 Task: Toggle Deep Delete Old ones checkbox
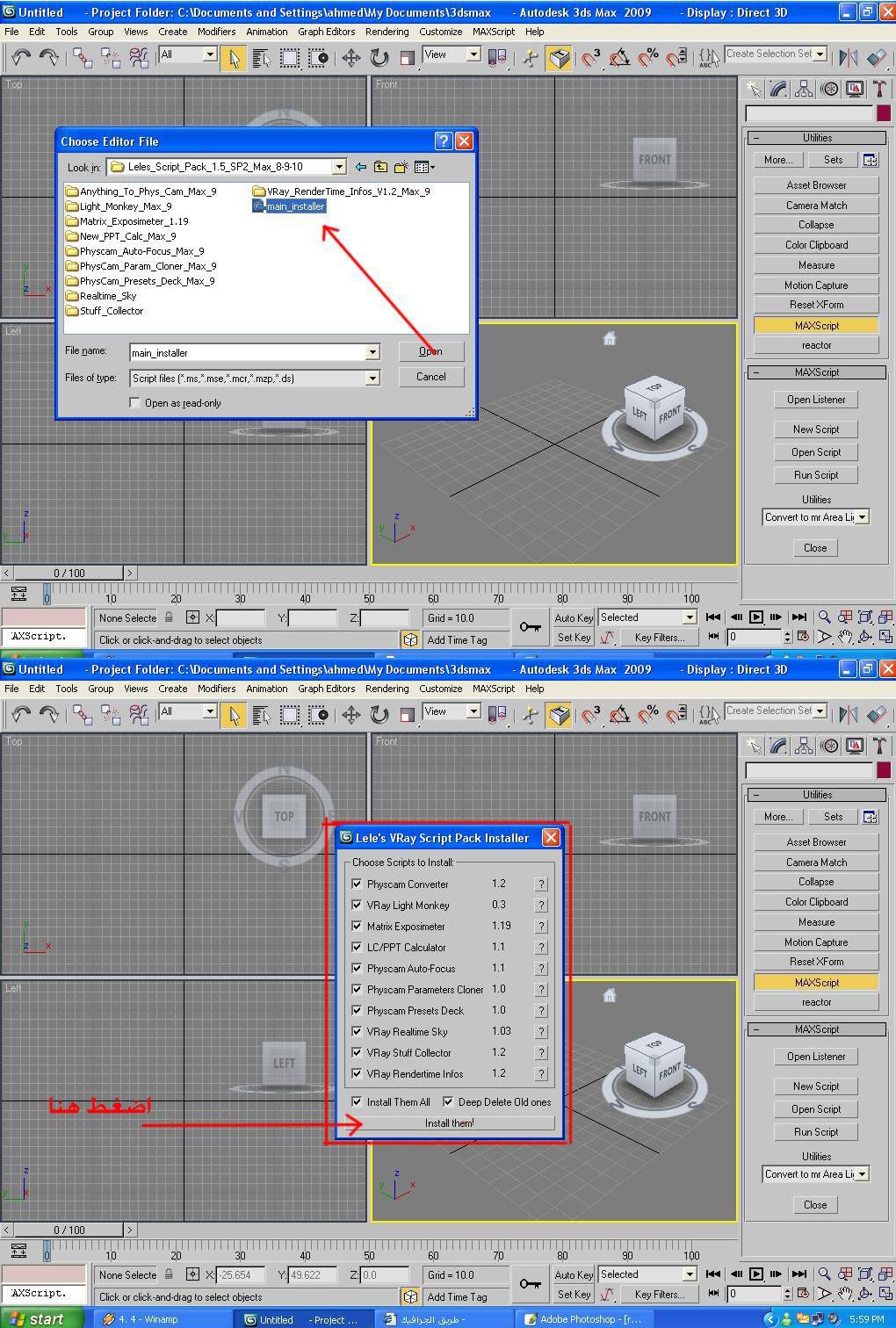(448, 1101)
